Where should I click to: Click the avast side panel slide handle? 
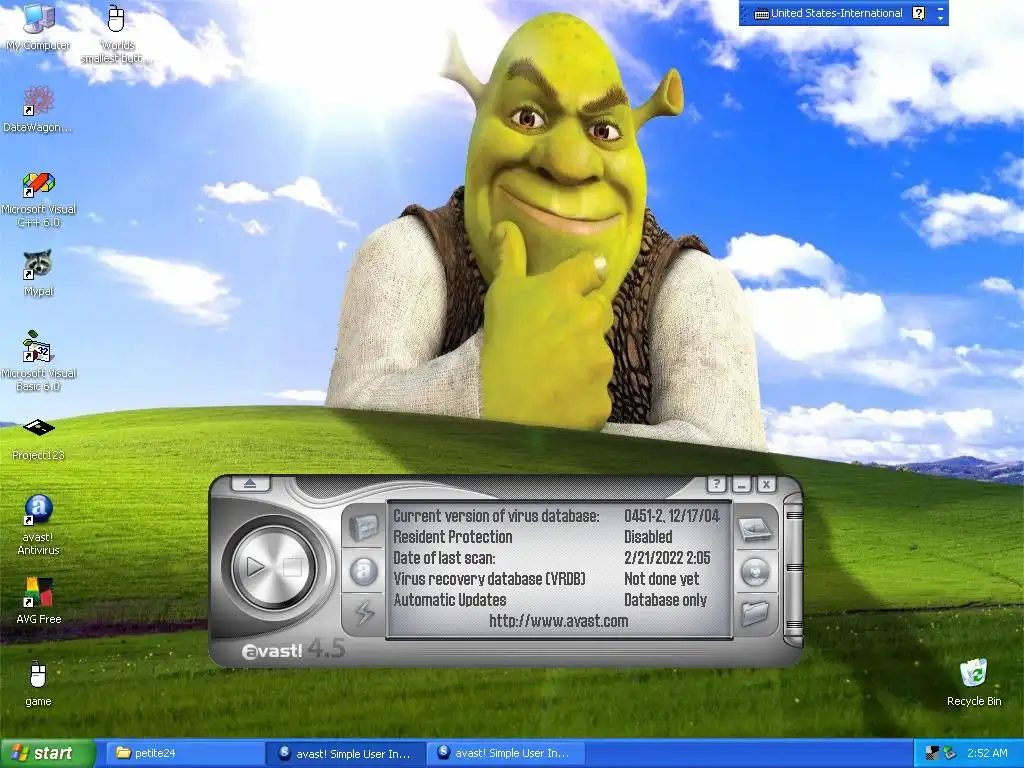(793, 570)
